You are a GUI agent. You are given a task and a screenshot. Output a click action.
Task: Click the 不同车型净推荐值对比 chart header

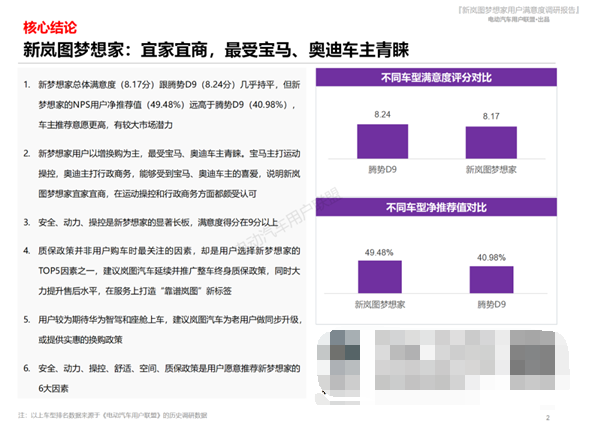click(x=436, y=207)
